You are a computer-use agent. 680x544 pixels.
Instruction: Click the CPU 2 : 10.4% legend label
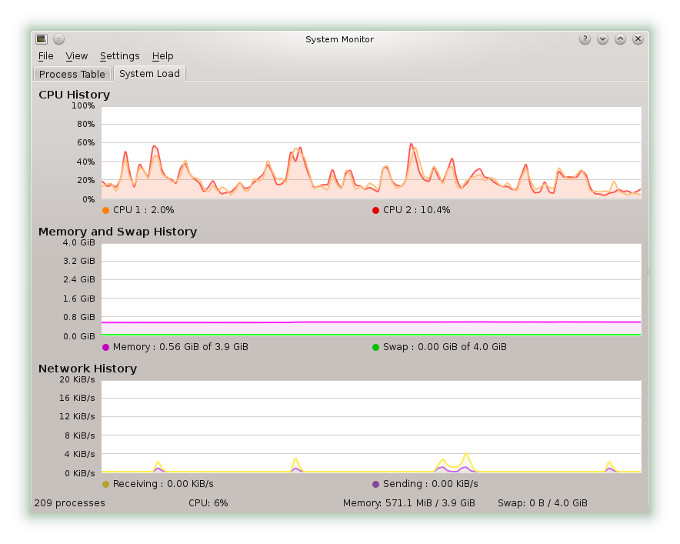[417, 210]
